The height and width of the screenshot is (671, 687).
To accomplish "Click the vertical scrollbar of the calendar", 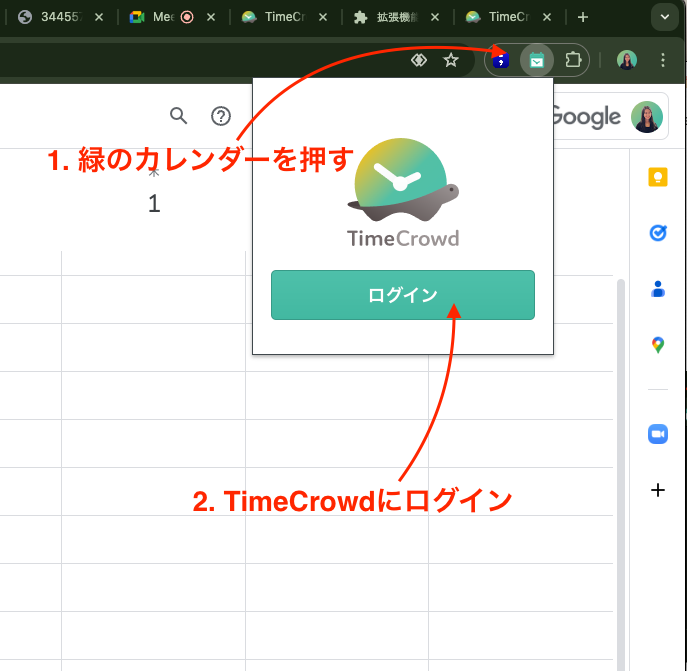I will pos(620,474).
